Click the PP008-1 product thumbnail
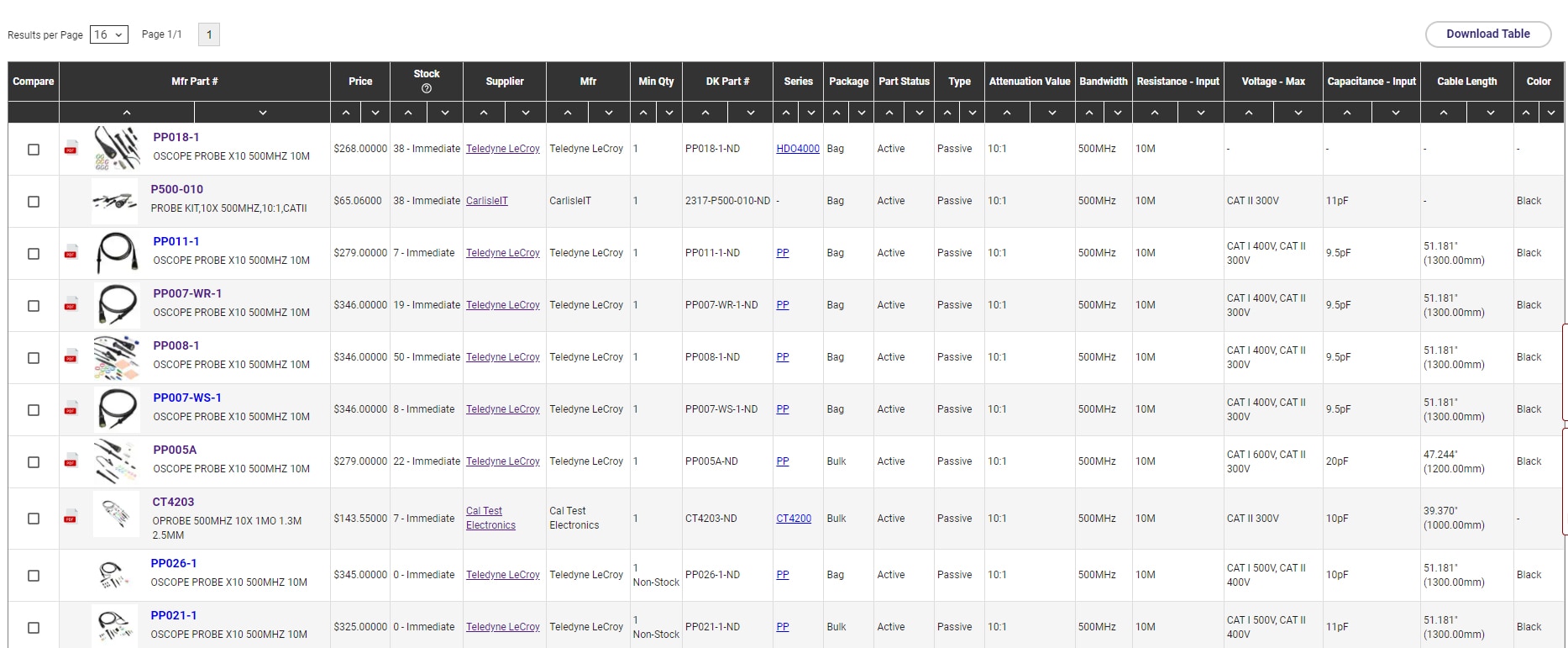Image resolution: width=1568 pixels, height=648 pixels. tap(116, 357)
